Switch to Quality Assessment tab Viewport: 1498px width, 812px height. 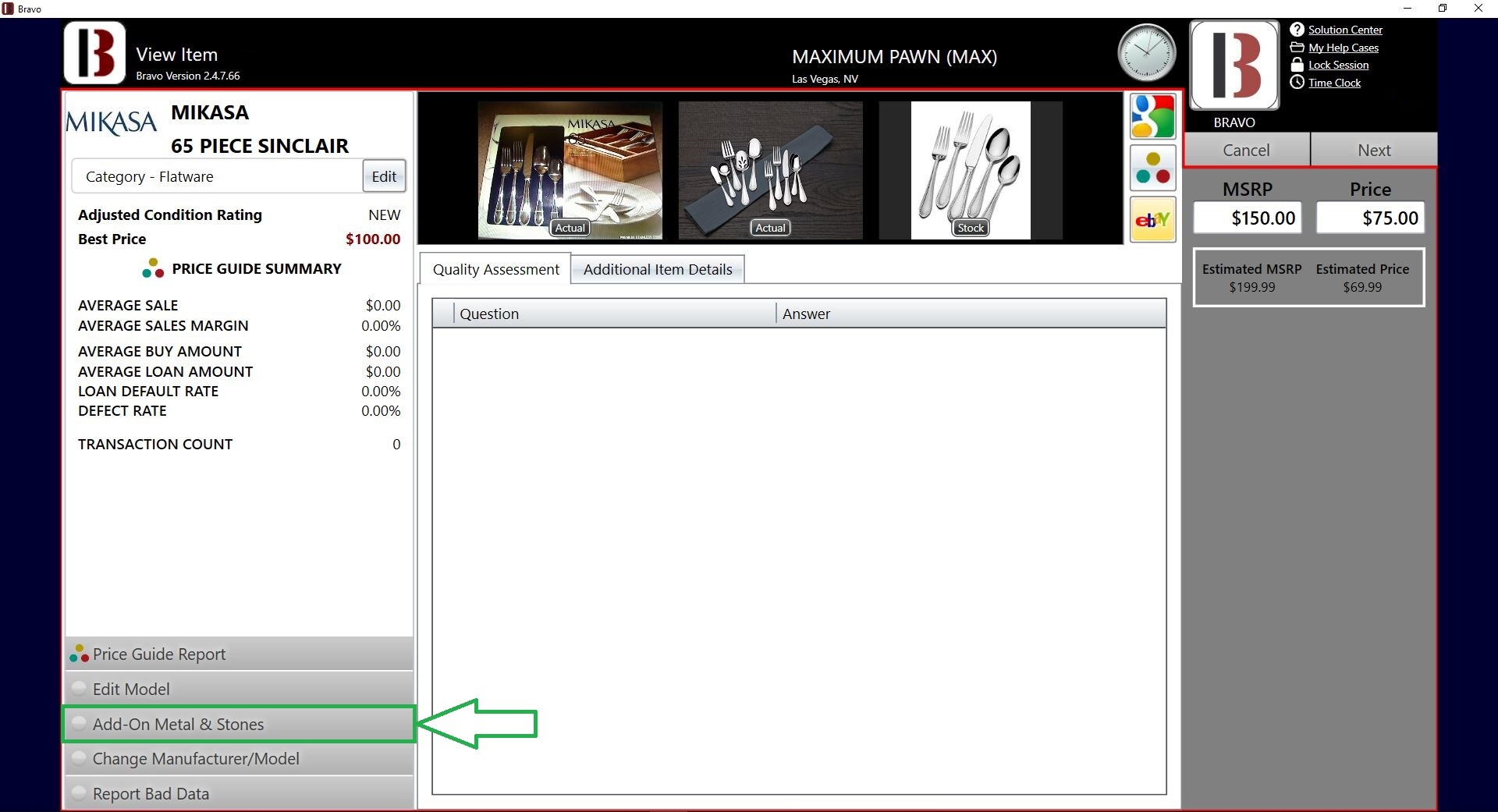pyautogui.click(x=495, y=269)
